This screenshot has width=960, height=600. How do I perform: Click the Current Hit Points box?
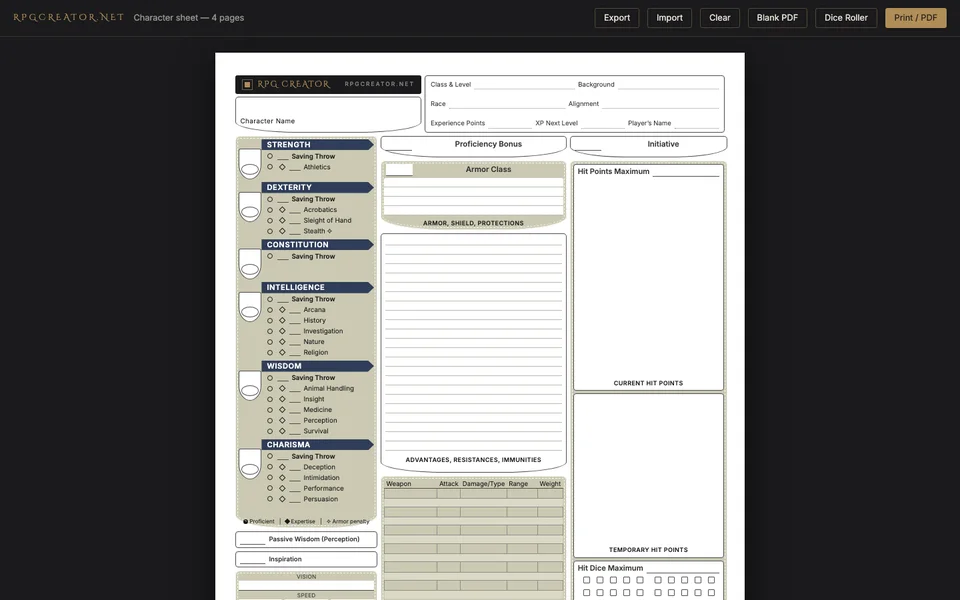pyautogui.click(x=648, y=278)
